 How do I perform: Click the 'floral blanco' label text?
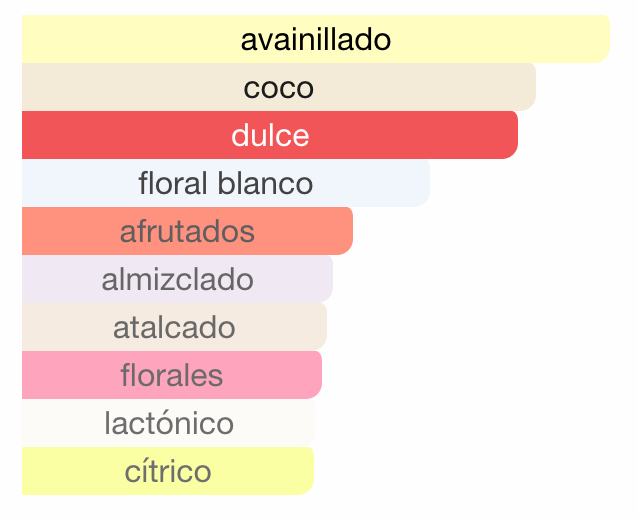coord(225,184)
